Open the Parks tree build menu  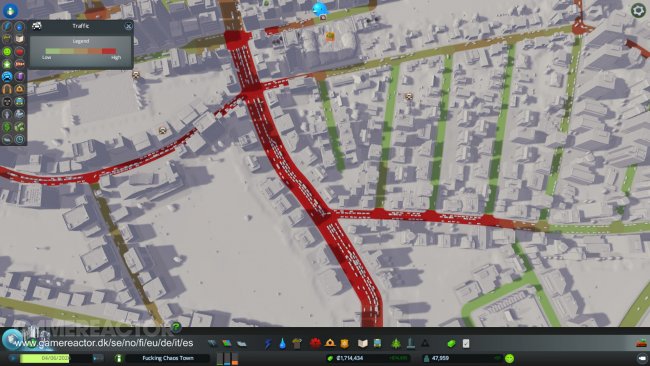pyautogui.click(x=396, y=343)
